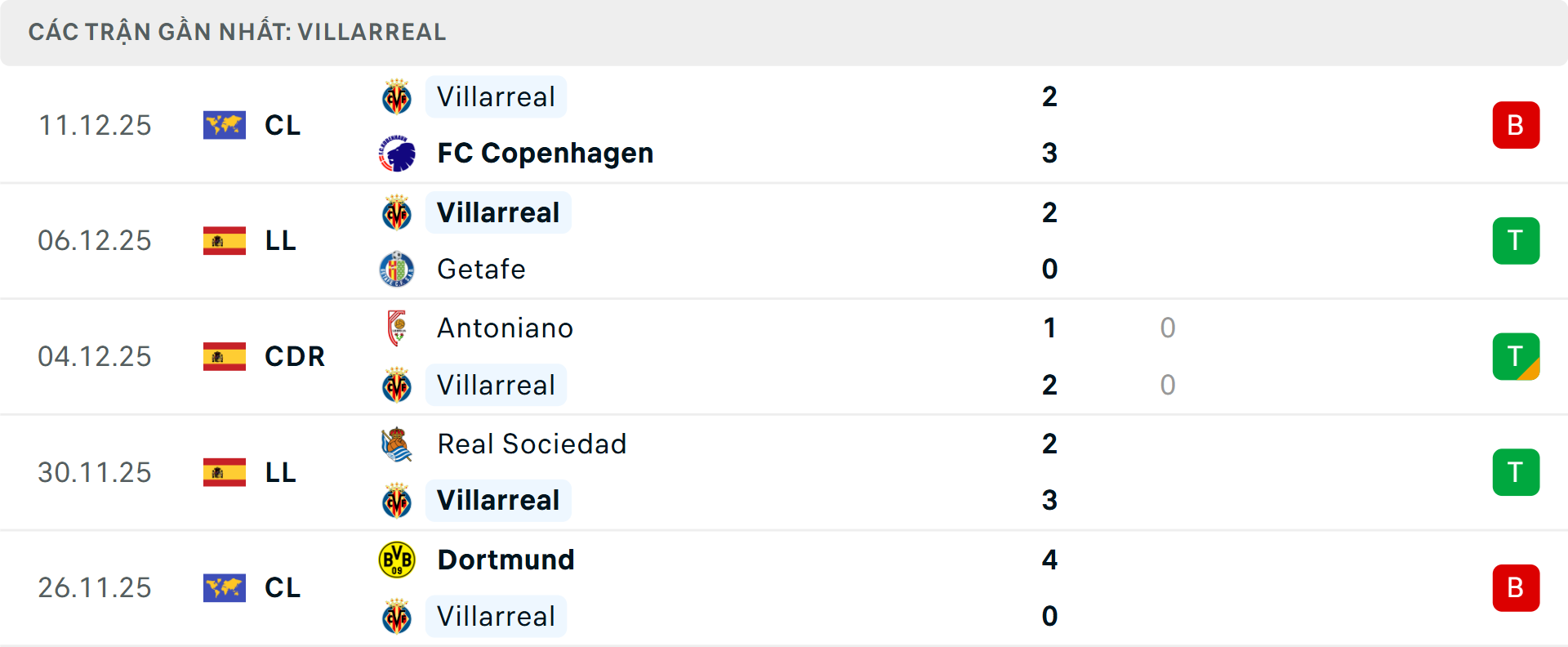Image resolution: width=1568 pixels, height=647 pixels.
Task: Click red B result badge for Dortmund match
Action: click(x=1516, y=588)
